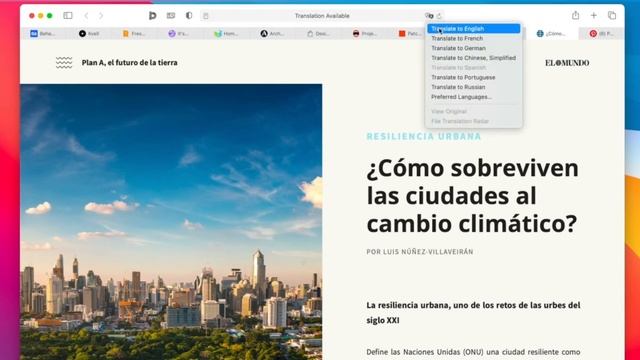Click the subheading La resiliencia urbana, uno de
This screenshot has width=640, height=360.
(473, 313)
